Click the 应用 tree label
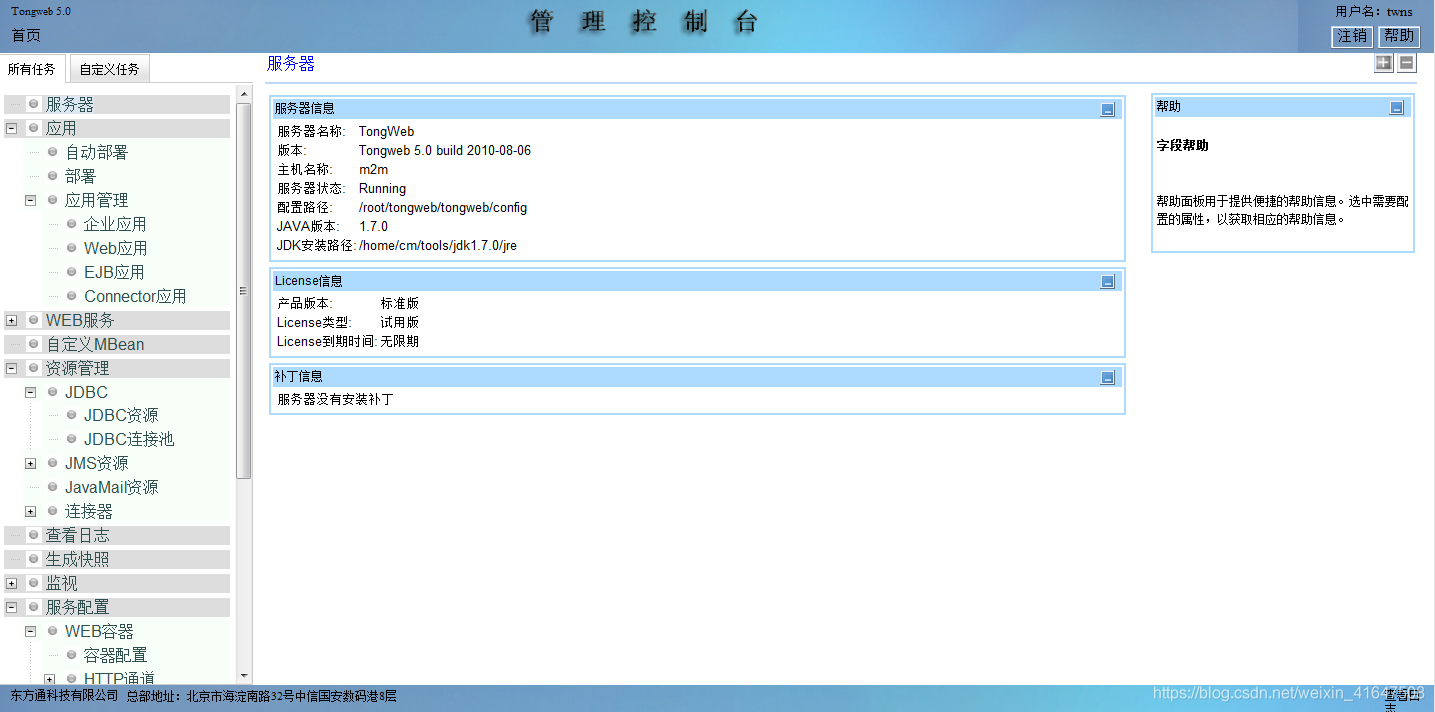 (61, 128)
